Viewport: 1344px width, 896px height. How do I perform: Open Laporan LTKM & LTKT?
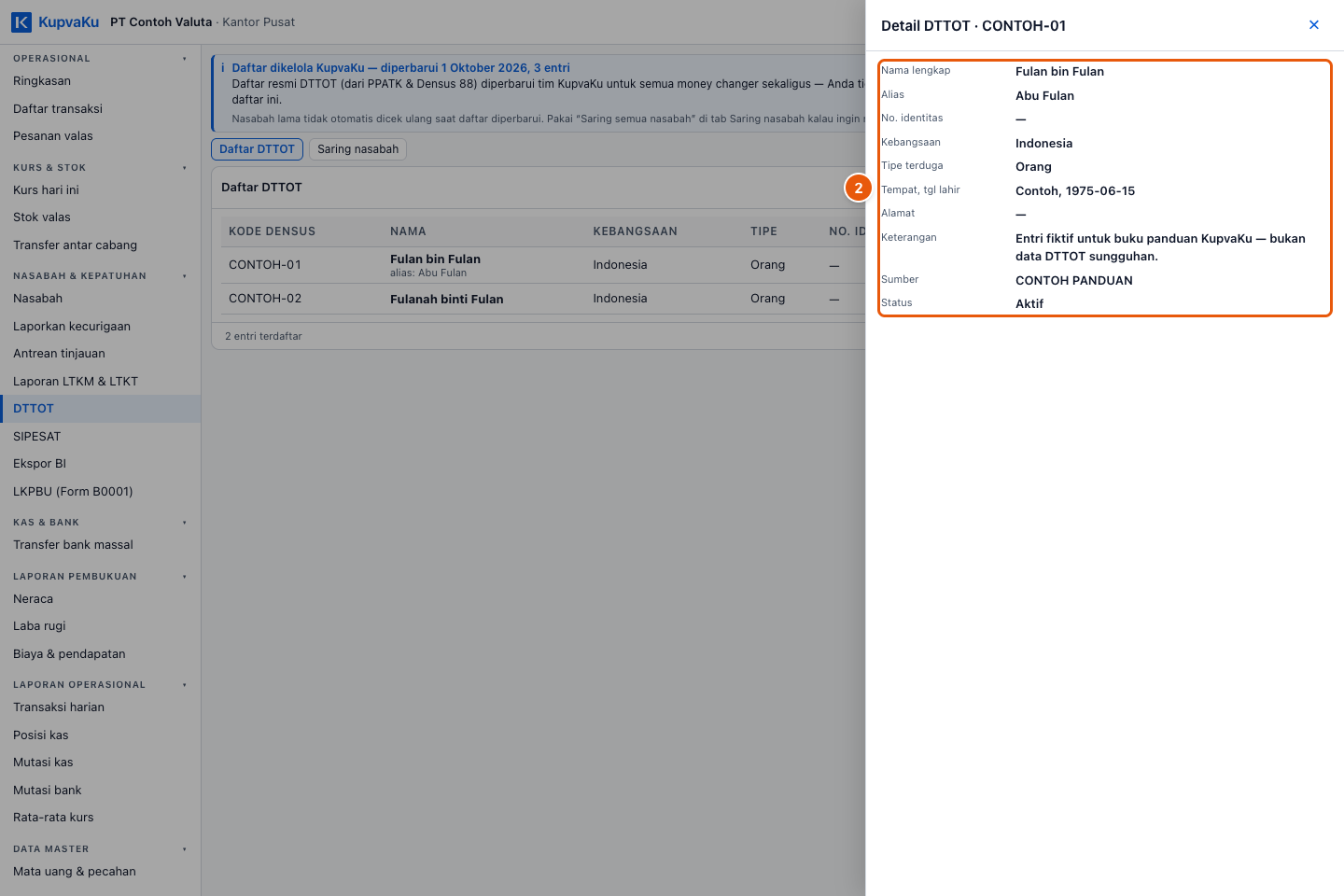(100, 382)
